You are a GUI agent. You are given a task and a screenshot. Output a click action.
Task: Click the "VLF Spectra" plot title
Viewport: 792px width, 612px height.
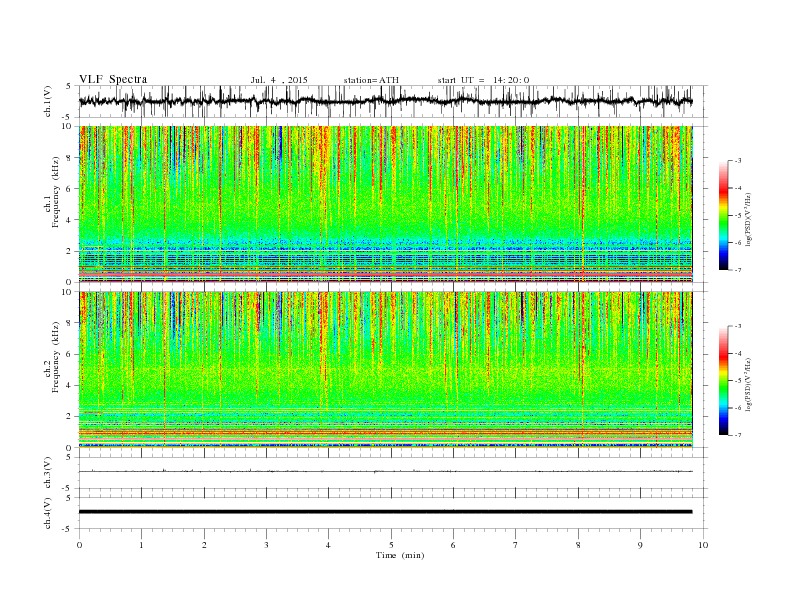[x=113, y=79]
